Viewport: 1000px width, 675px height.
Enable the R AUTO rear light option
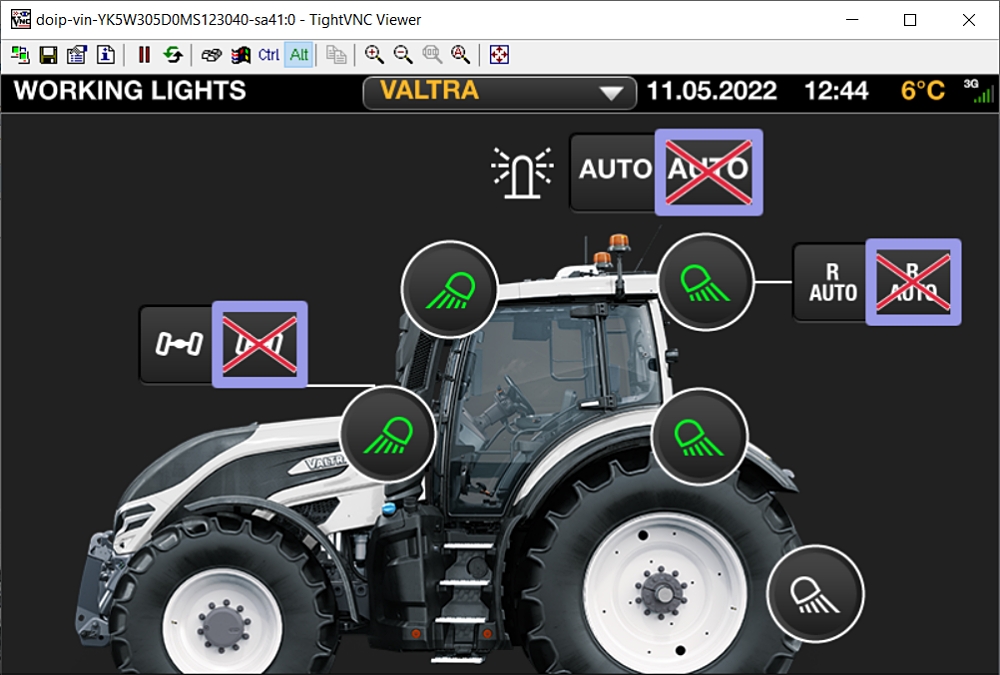[832, 282]
